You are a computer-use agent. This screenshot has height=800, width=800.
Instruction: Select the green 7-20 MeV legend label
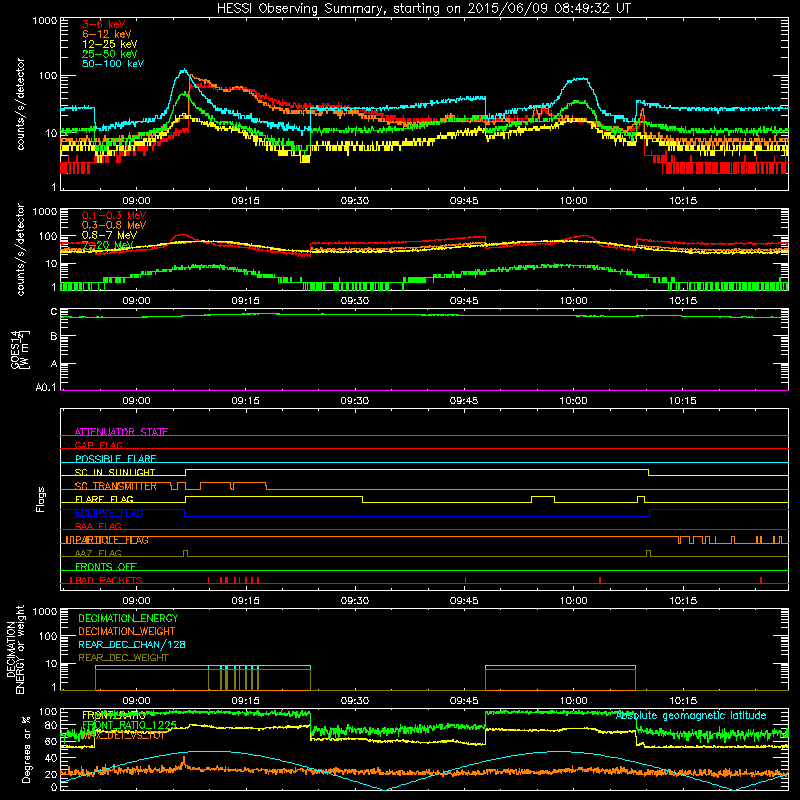coord(108,245)
